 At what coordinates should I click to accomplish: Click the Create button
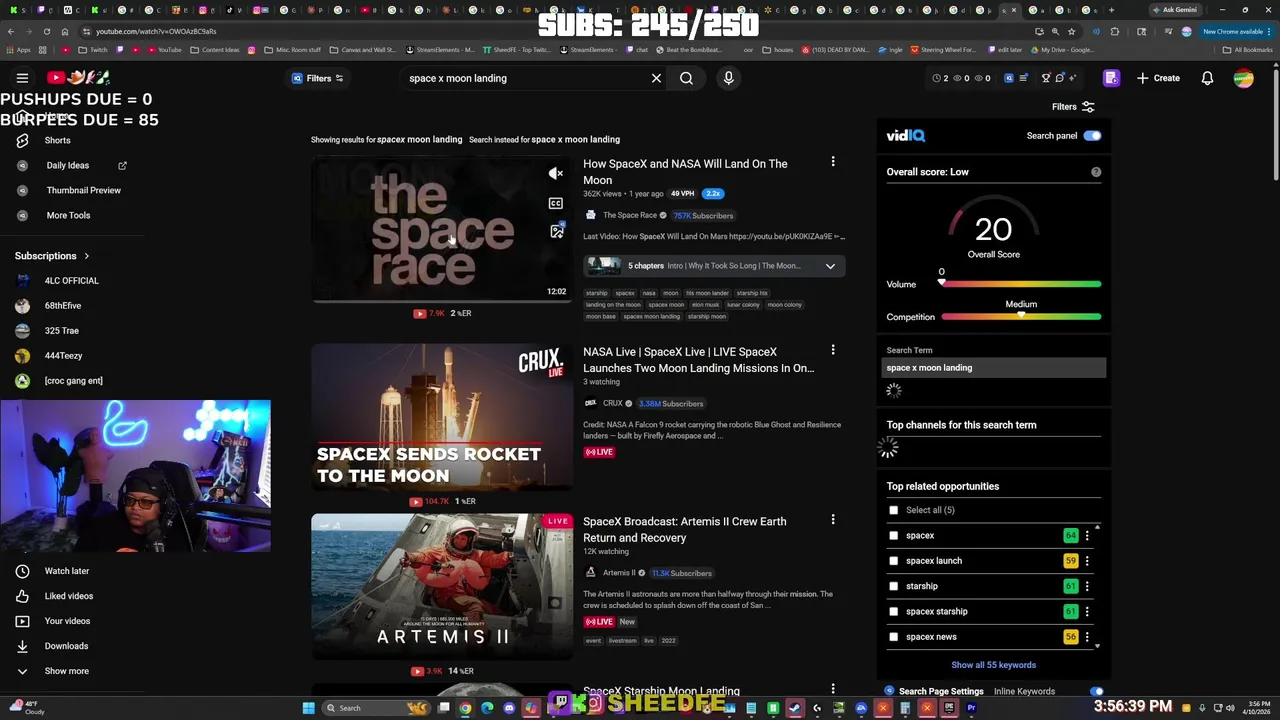point(1158,78)
